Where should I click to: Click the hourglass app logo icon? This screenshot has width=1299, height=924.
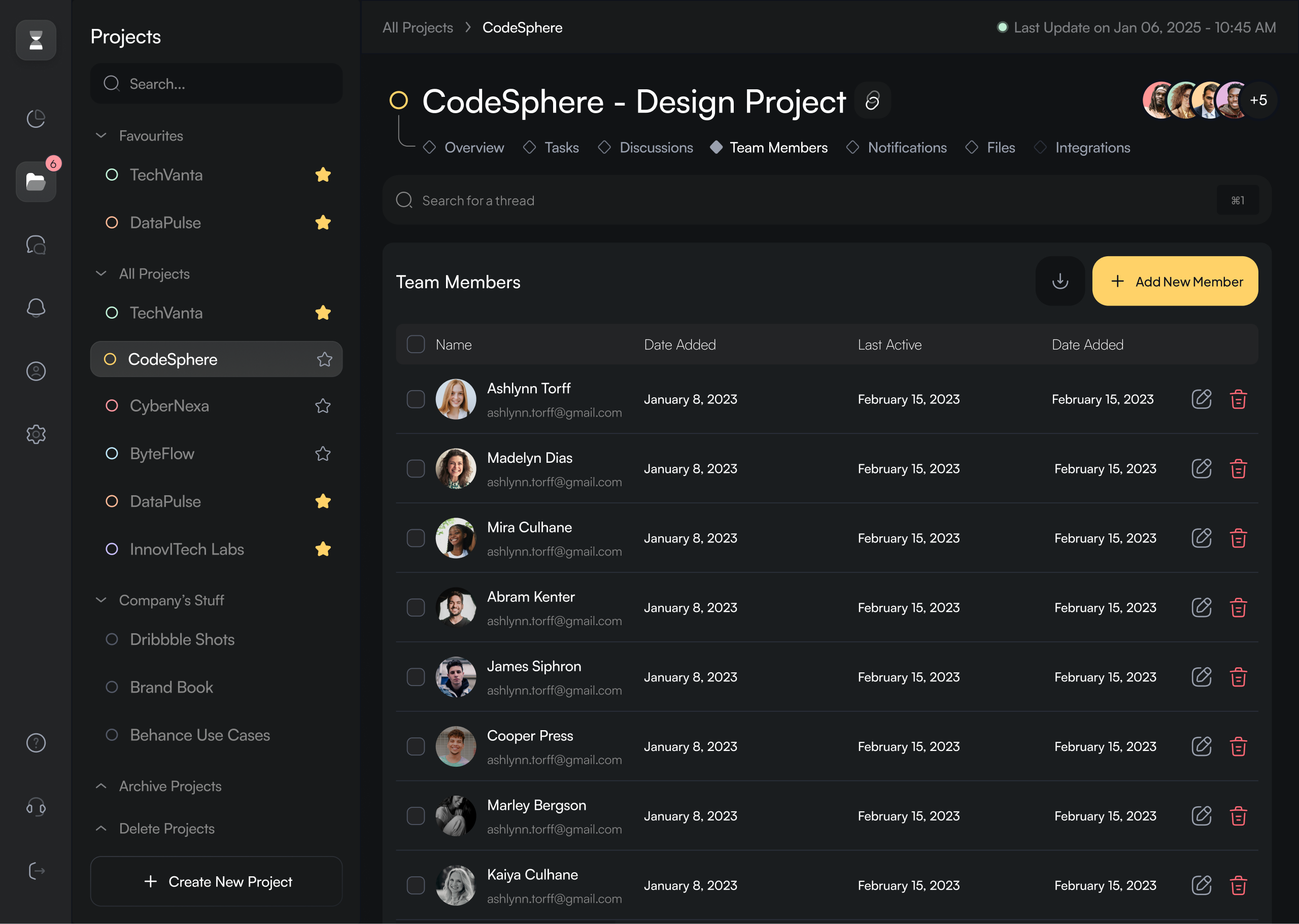(x=36, y=41)
